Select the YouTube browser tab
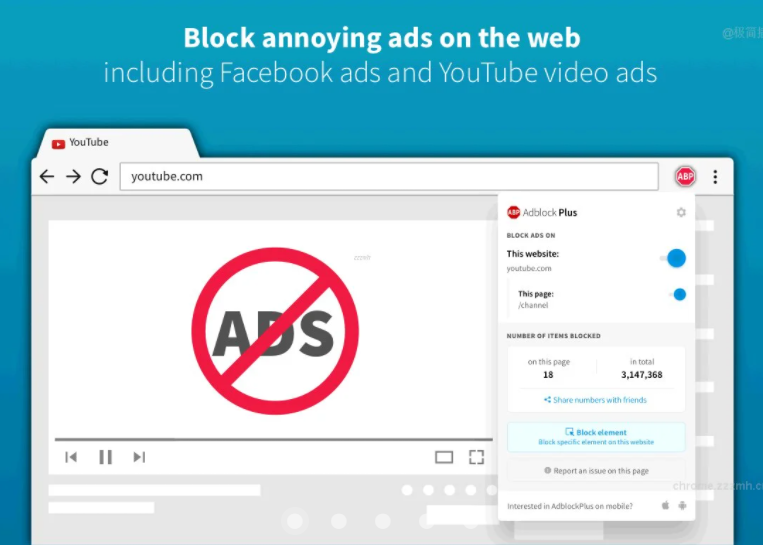 (x=117, y=143)
